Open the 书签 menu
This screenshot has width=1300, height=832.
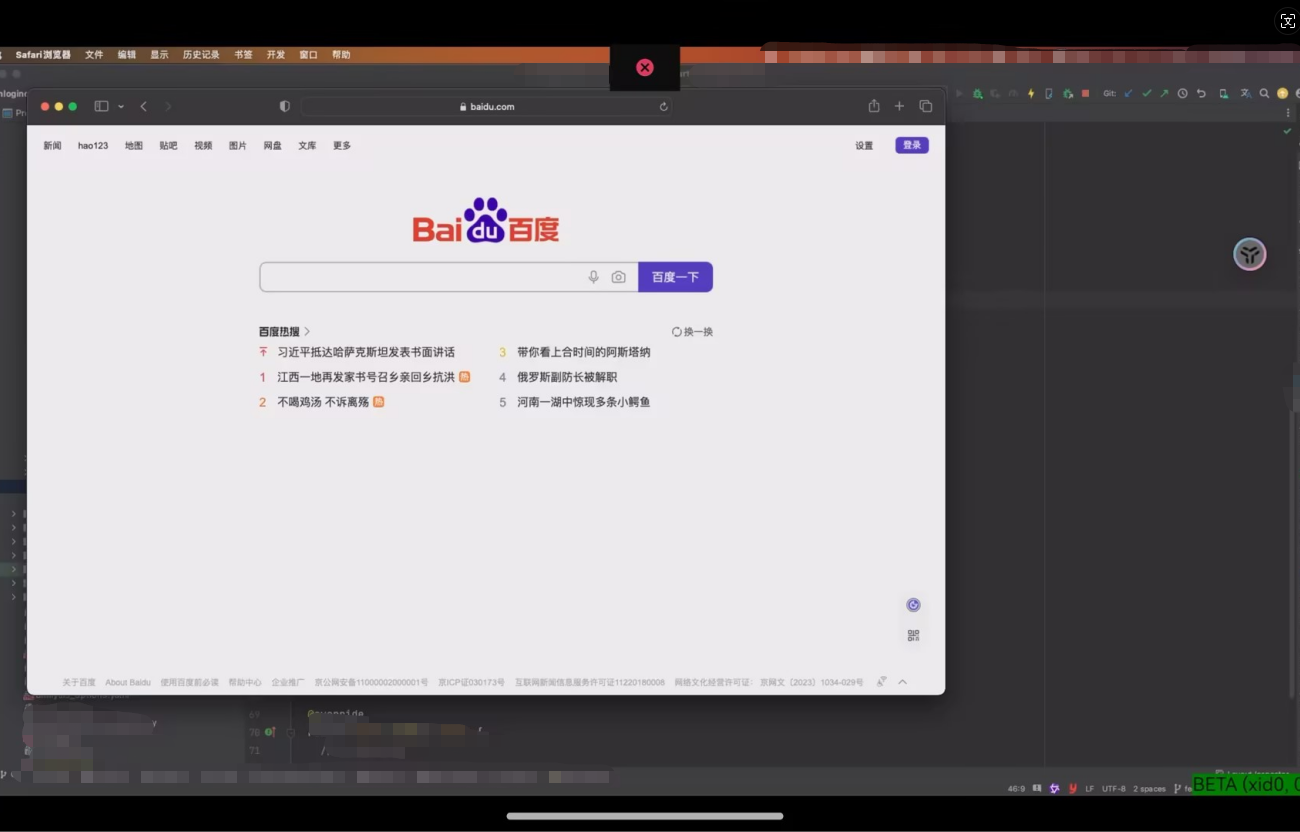[243, 55]
